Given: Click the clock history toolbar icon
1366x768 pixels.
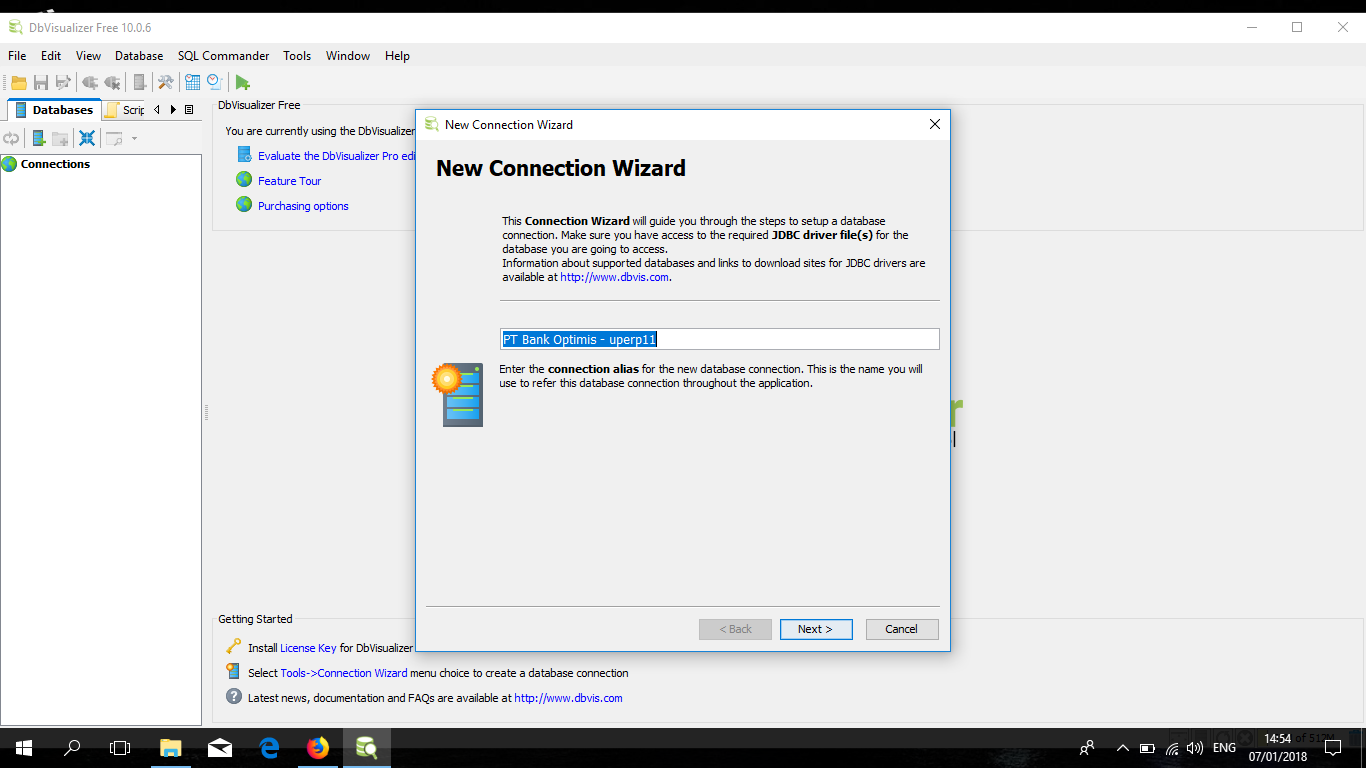Looking at the screenshot, I should 213,82.
